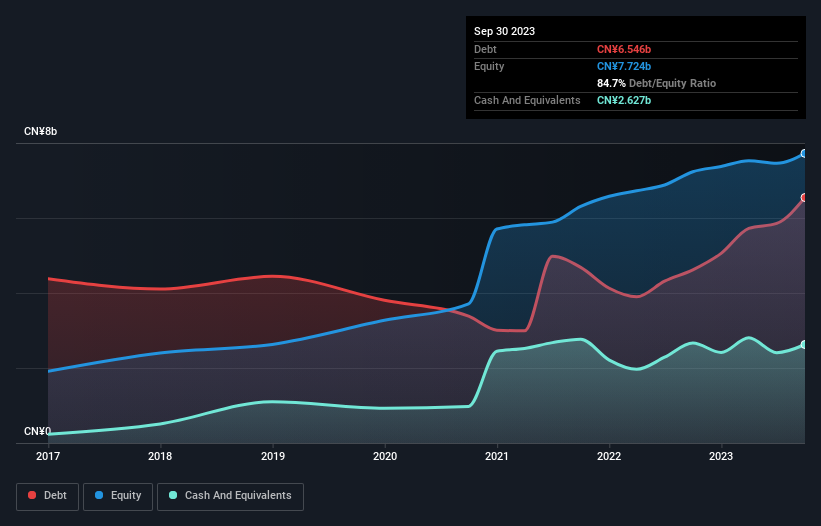Toggle the Debt legend button
This screenshot has width=821, height=526.
point(47,496)
